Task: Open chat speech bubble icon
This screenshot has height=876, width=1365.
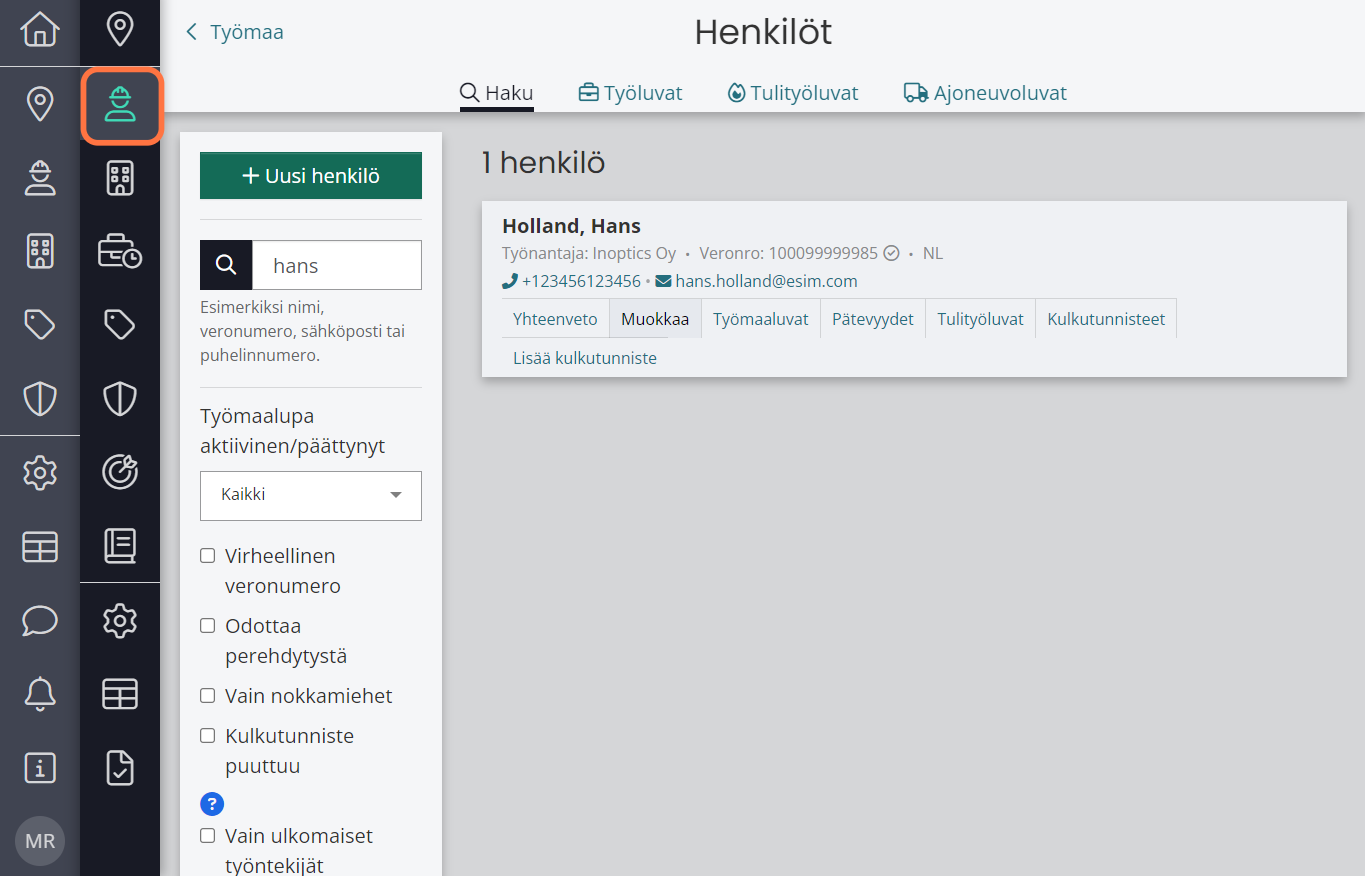Action: click(x=40, y=619)
